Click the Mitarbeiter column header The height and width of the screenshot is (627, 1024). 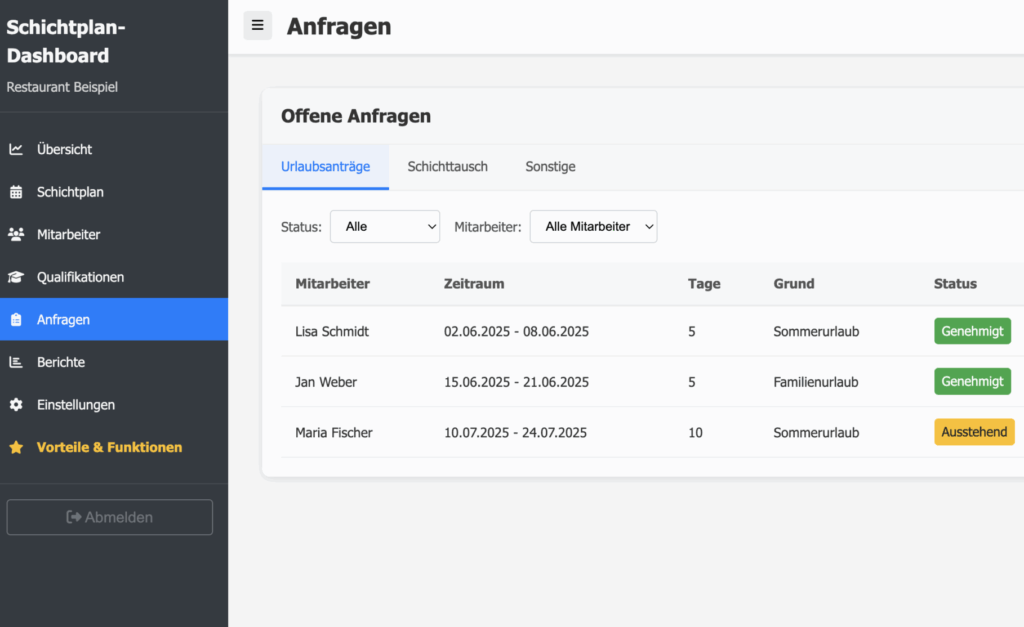(332, 283)
